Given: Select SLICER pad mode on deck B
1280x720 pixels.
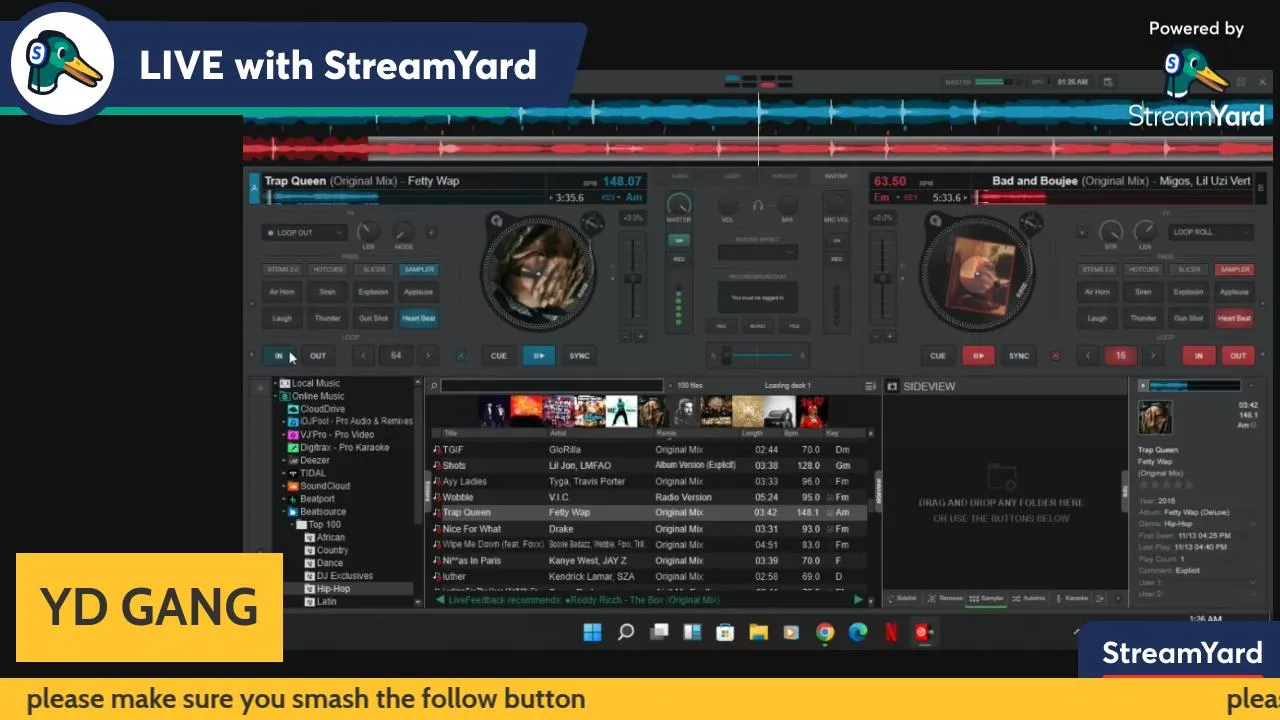Looking at the screenshot, I should point(1189,269).
